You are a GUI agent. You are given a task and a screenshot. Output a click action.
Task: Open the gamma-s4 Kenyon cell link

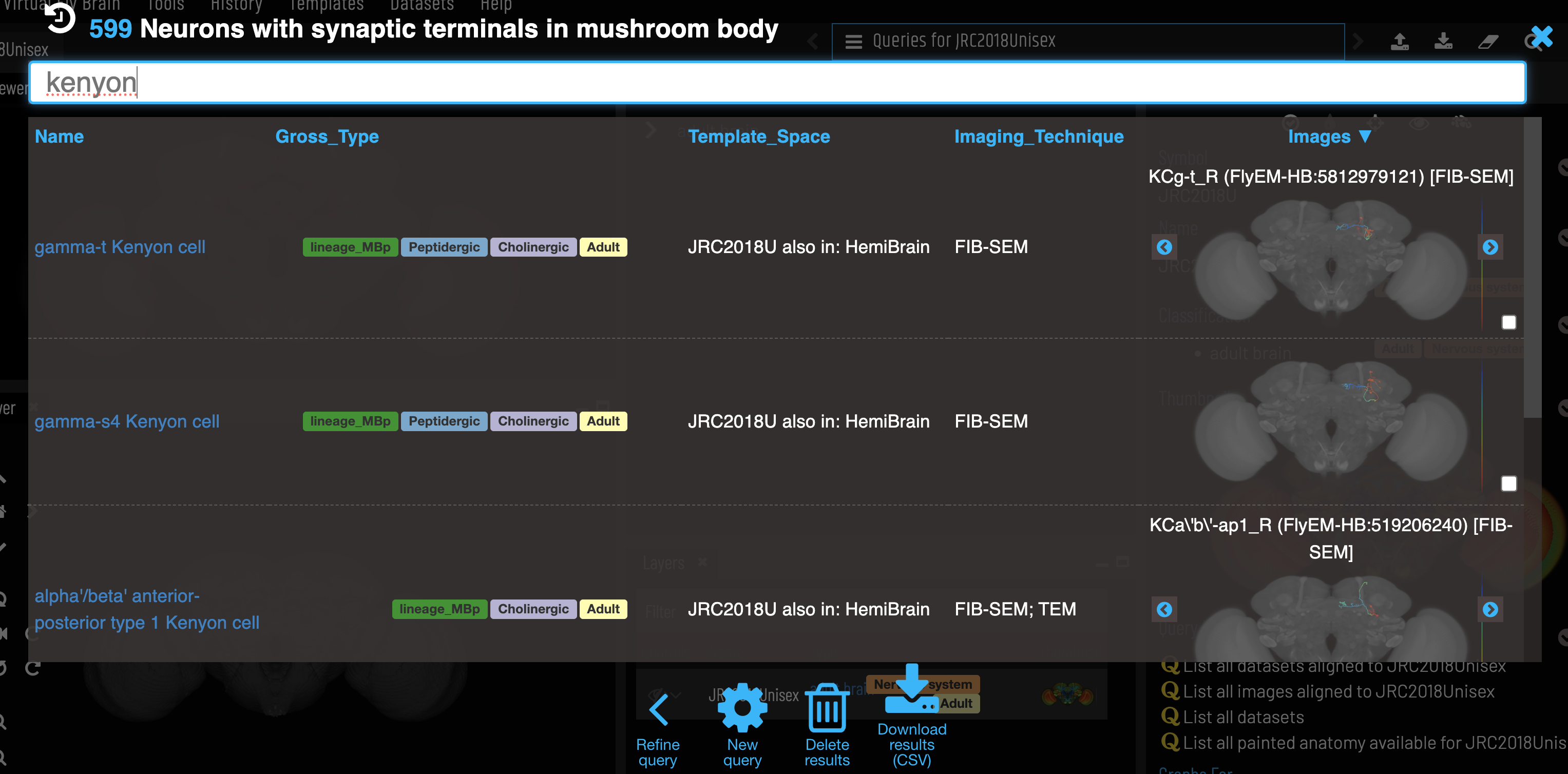click(127, 421)
